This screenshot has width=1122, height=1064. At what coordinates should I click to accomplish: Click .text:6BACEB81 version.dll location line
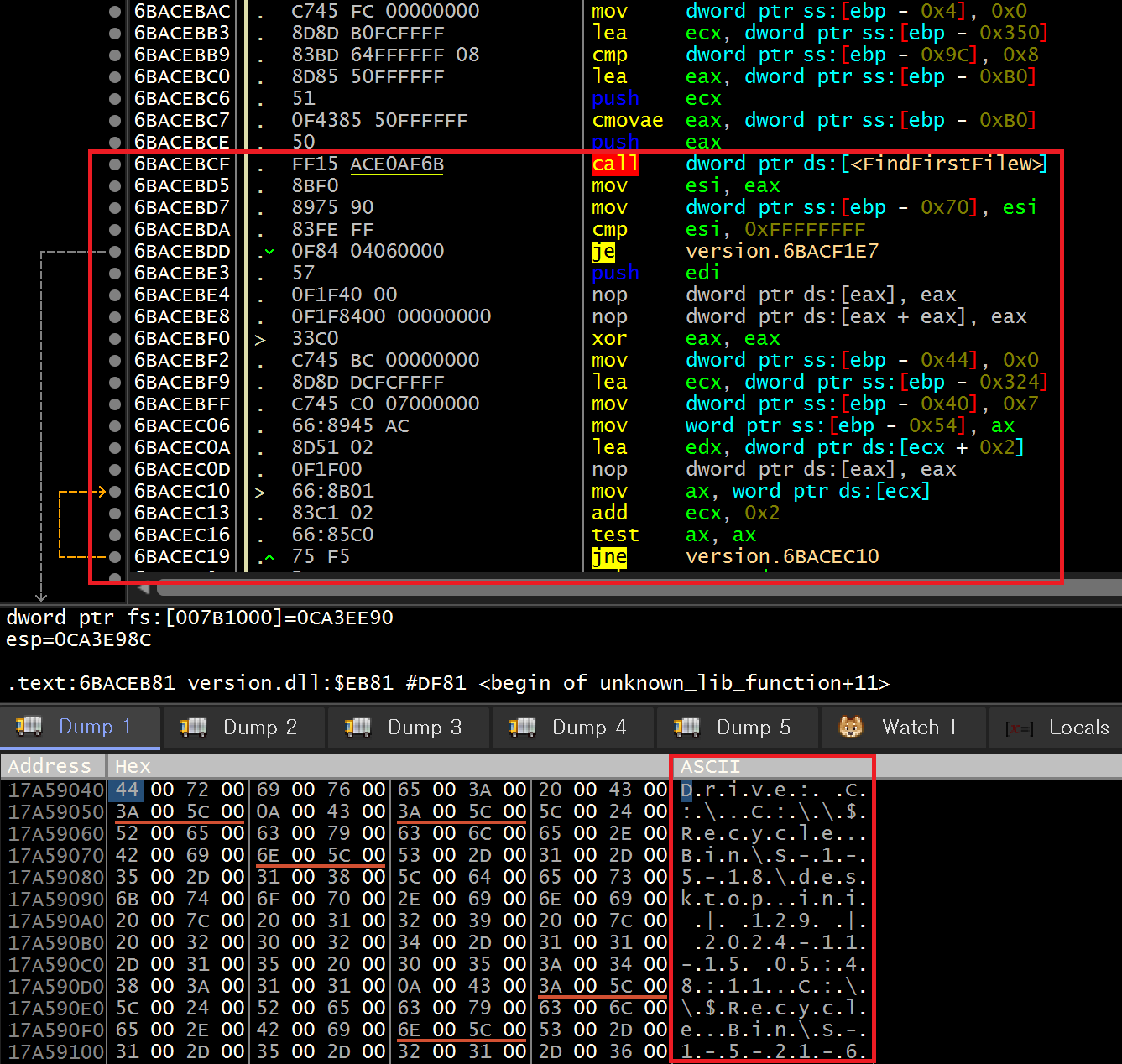[x=447, y=683]
